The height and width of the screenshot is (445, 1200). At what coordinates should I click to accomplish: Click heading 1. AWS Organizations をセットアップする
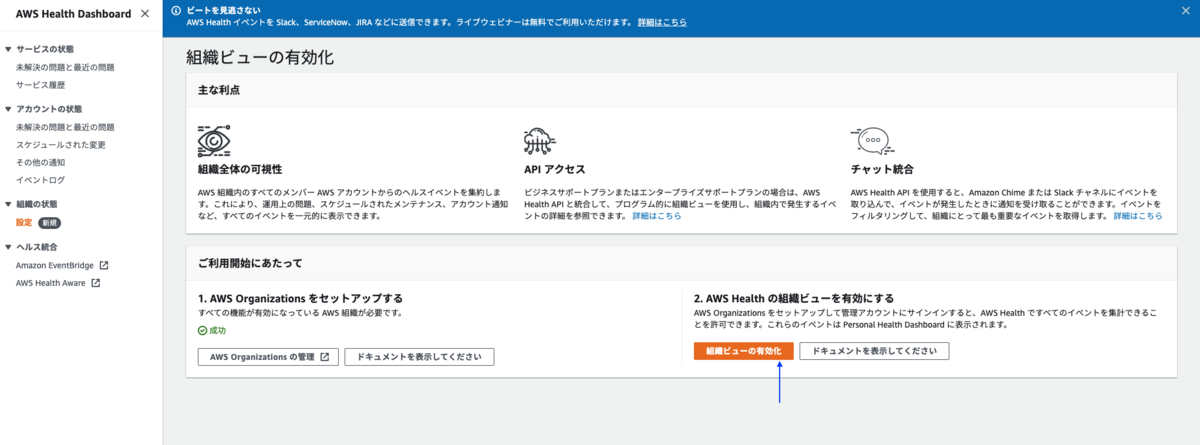point(300,298)
